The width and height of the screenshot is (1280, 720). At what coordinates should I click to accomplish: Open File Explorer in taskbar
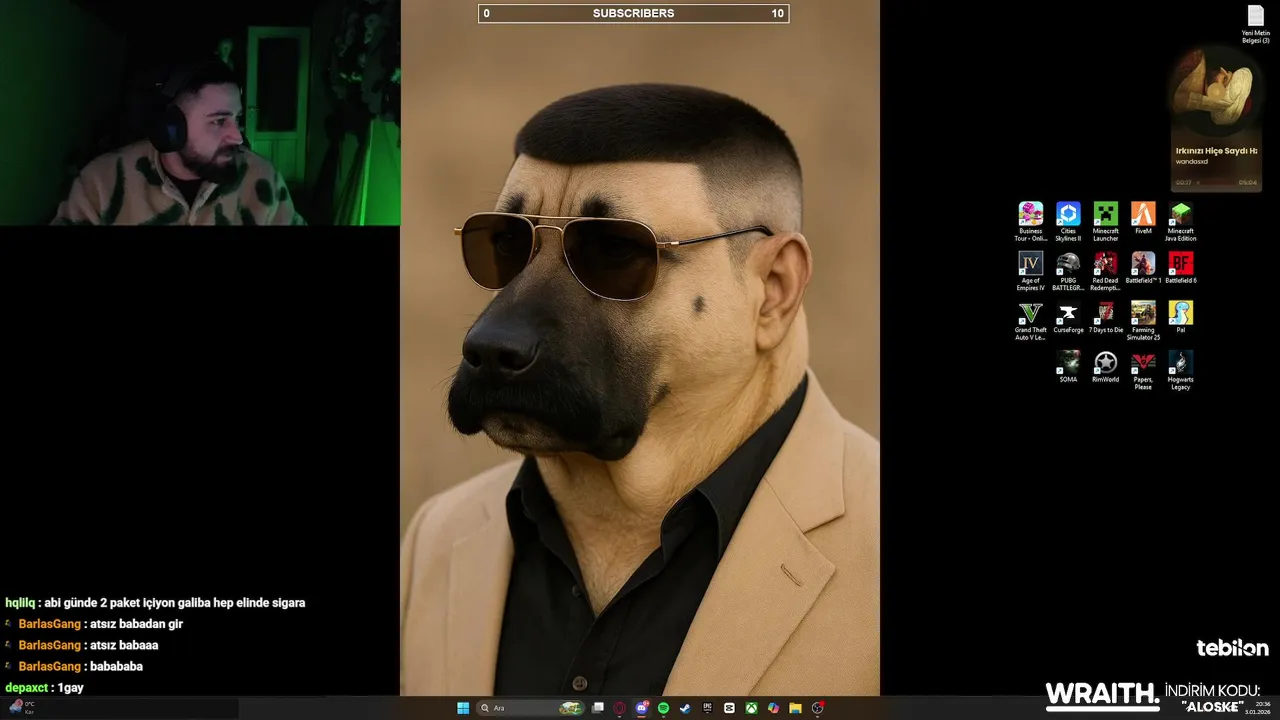[795, 708]
